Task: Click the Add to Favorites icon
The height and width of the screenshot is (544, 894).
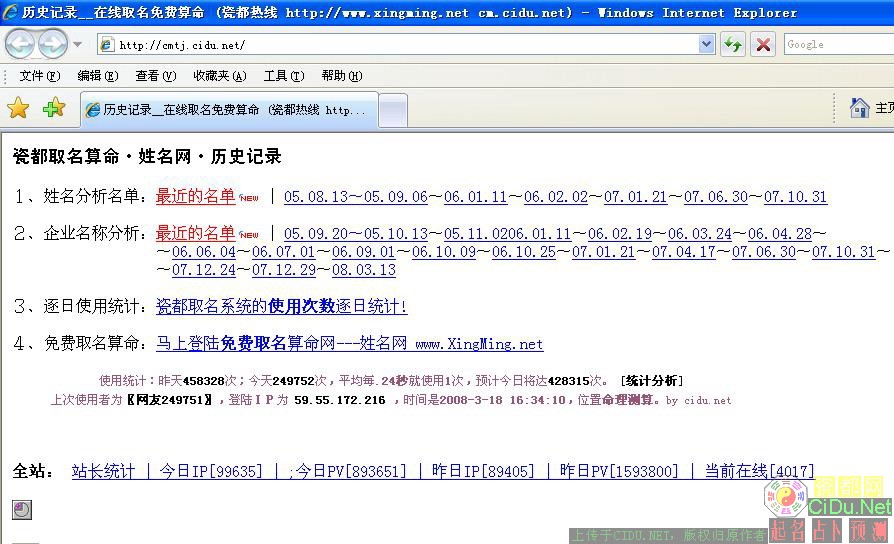Action: click(53, 108)
